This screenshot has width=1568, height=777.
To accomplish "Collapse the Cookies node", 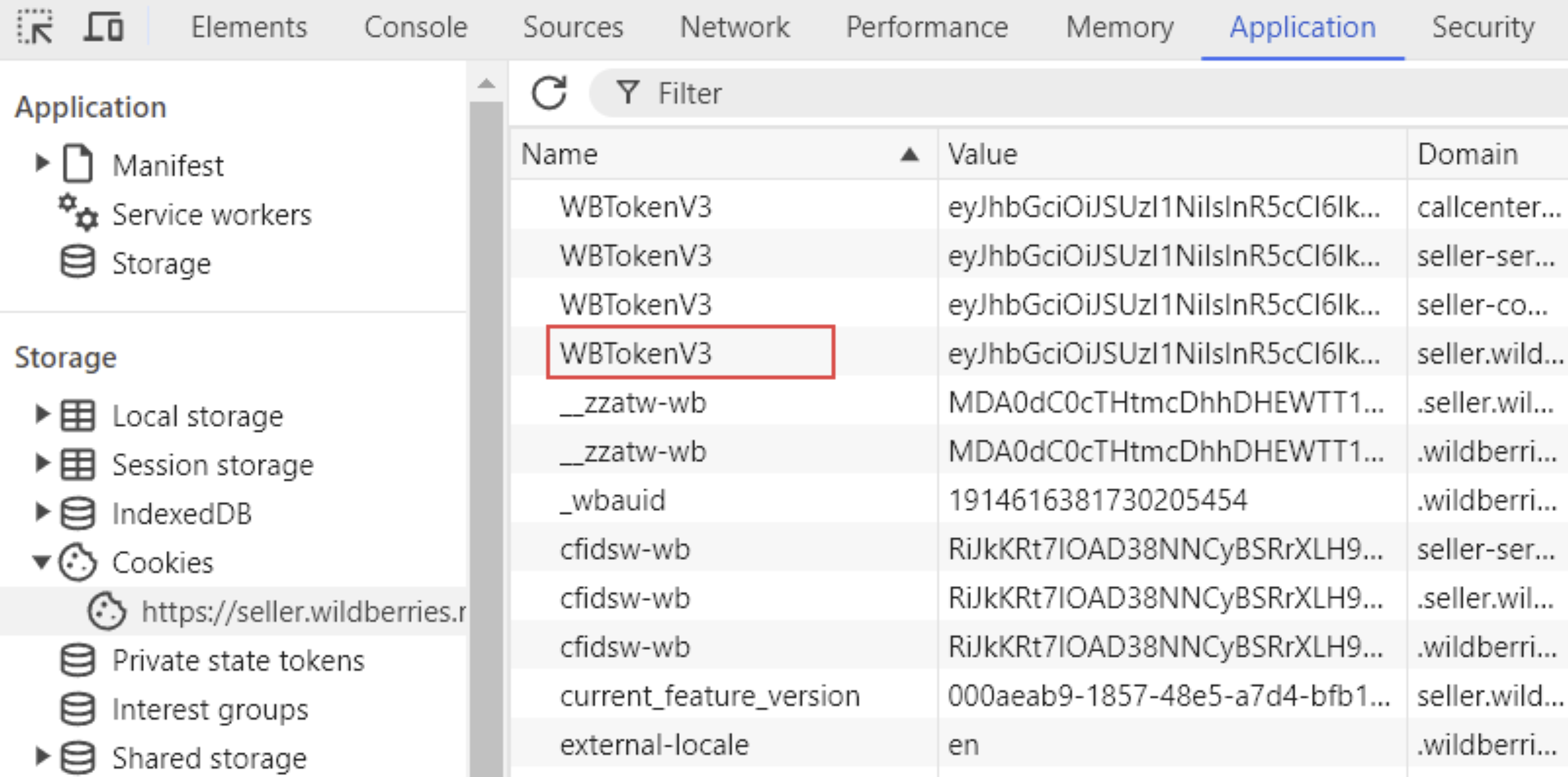I will pos(42,561).
